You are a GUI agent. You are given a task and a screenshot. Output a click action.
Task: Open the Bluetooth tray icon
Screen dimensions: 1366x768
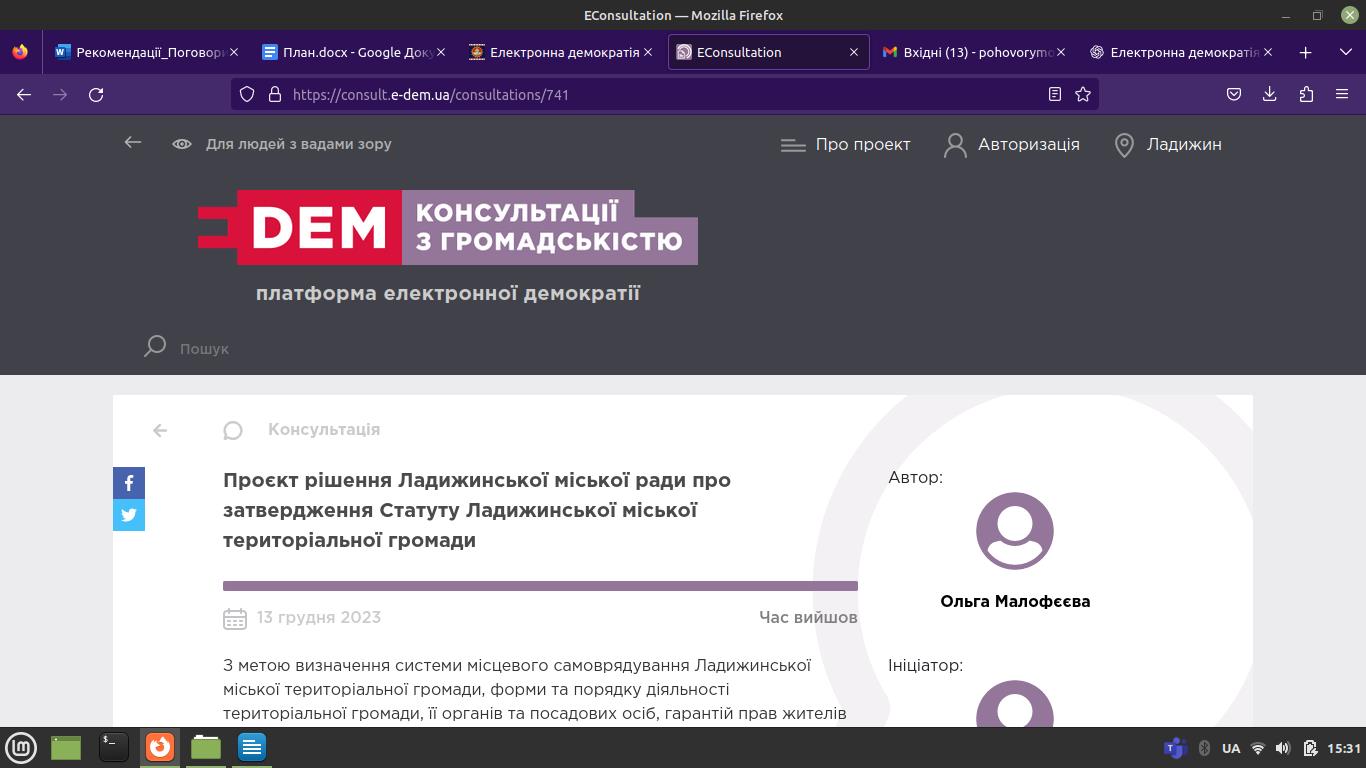pos(1205,748)
